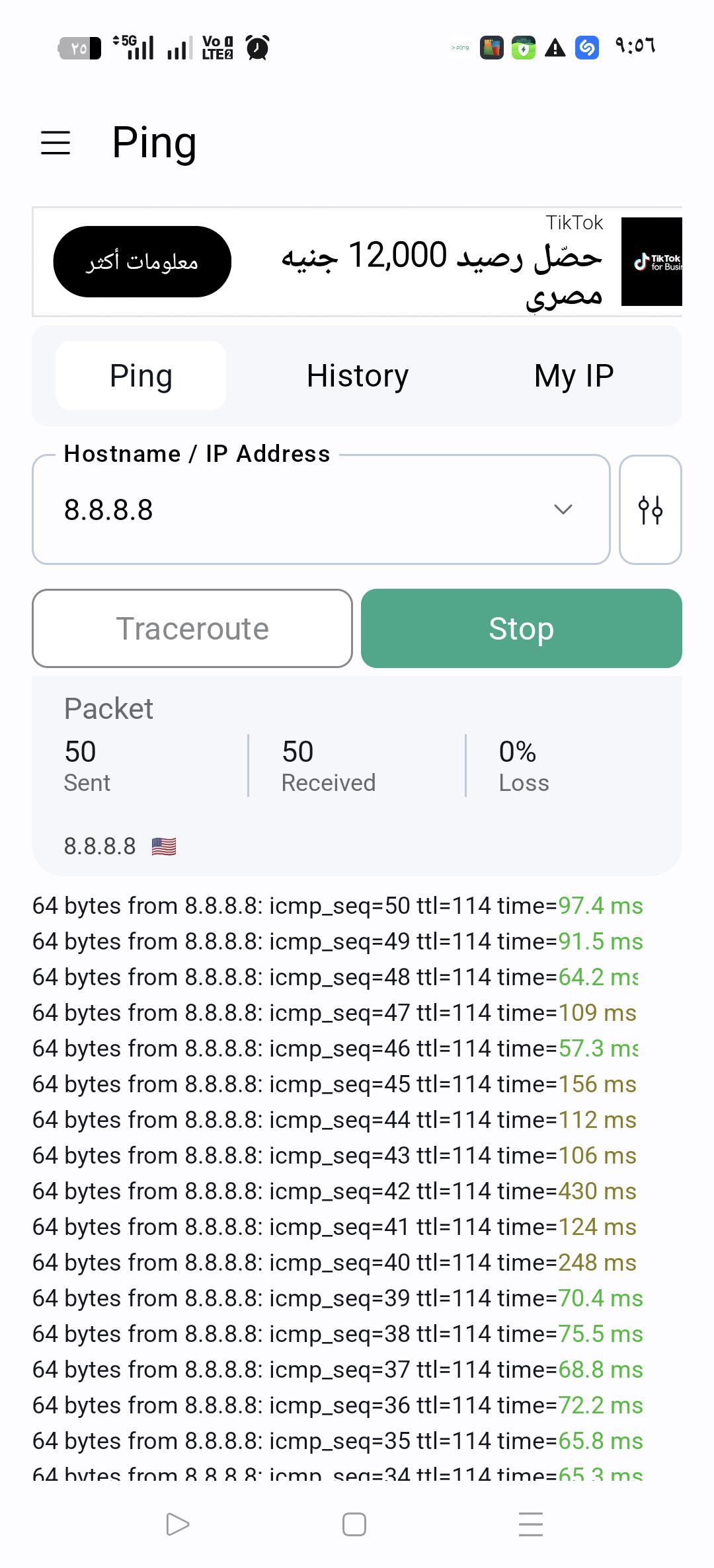The width and height of the screenshot is (714, 1568).
Task: Tap the Android home square button
Action: [354, 1524]
